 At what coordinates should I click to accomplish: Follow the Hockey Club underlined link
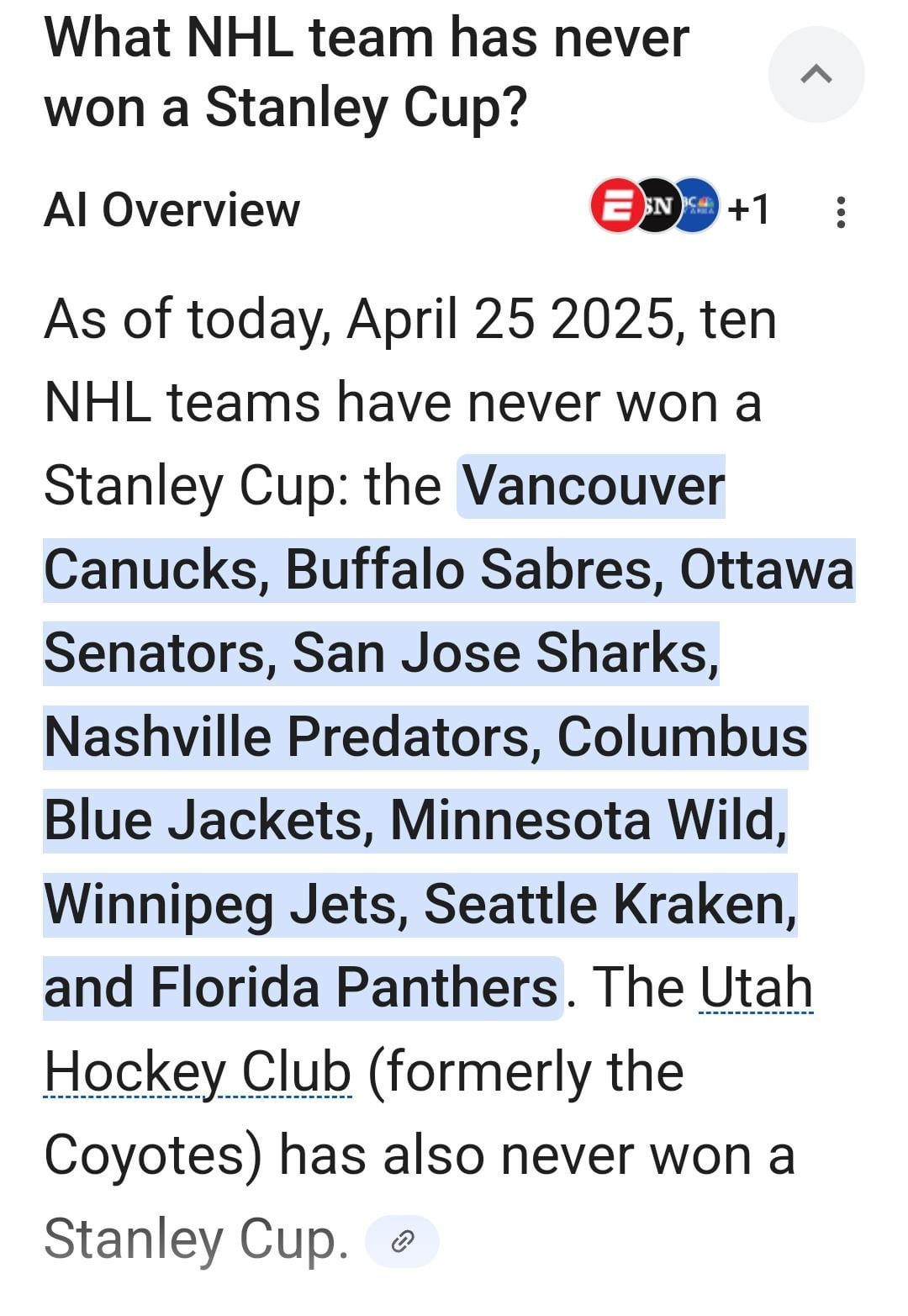coord(198,1072)
